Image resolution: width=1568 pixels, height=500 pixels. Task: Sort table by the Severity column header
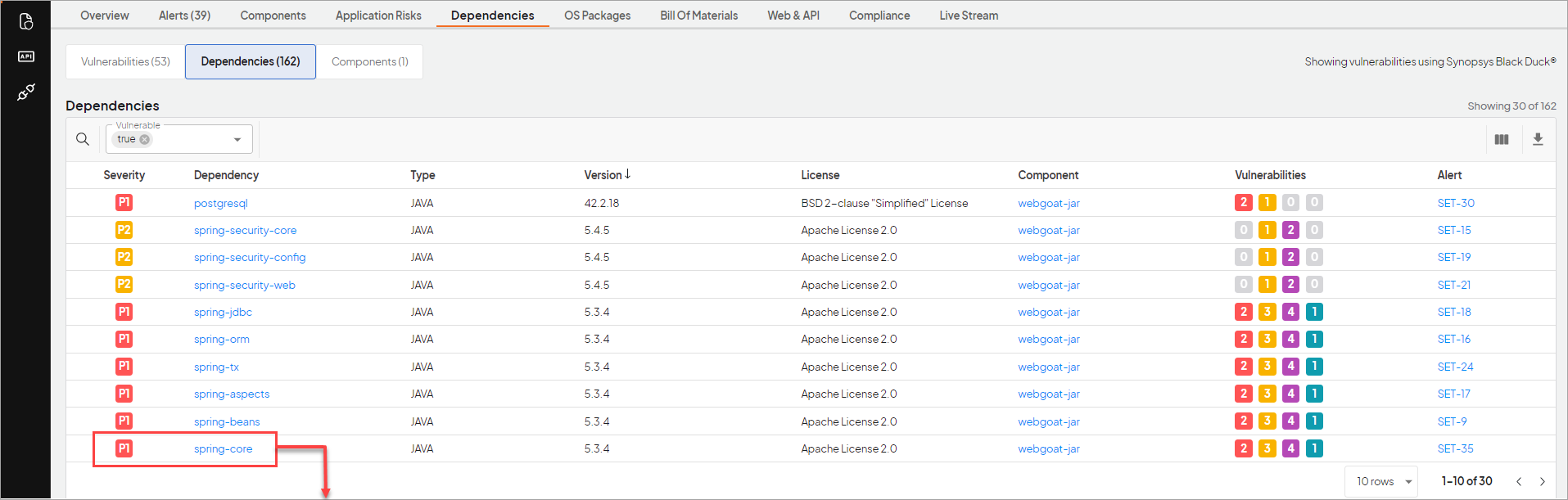124,175
